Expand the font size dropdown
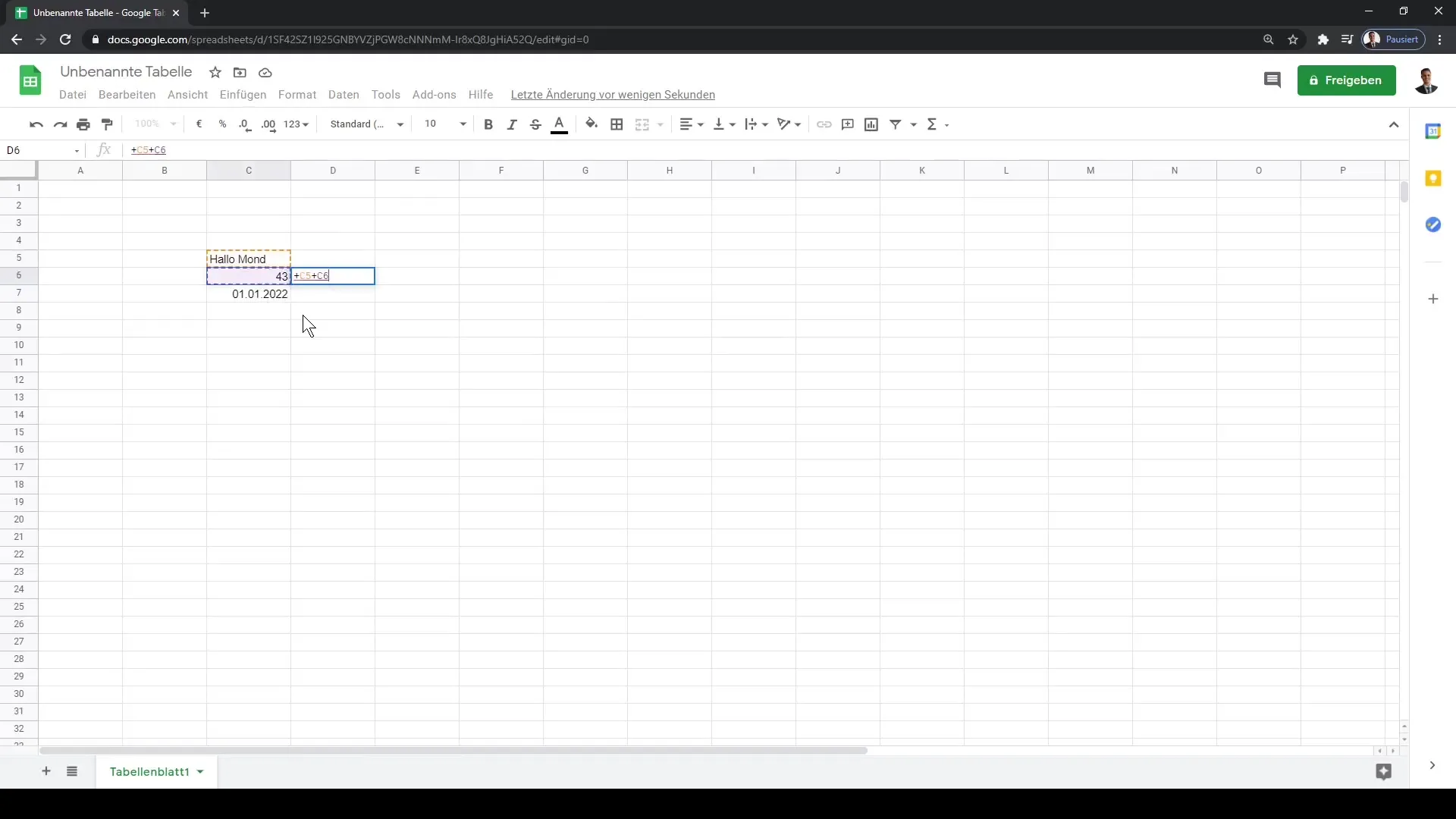This screenshot has width=1456, height=819. tap(462, 124)
